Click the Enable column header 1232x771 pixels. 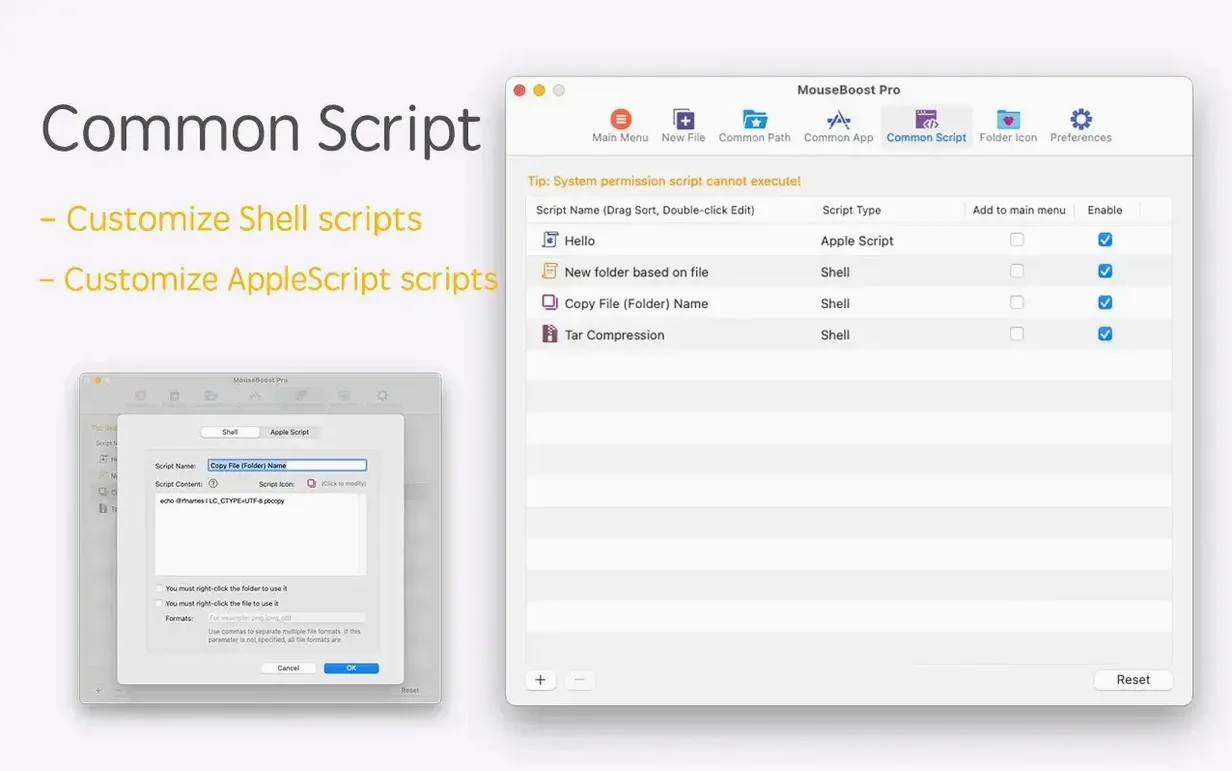(x=1105, y=210)
